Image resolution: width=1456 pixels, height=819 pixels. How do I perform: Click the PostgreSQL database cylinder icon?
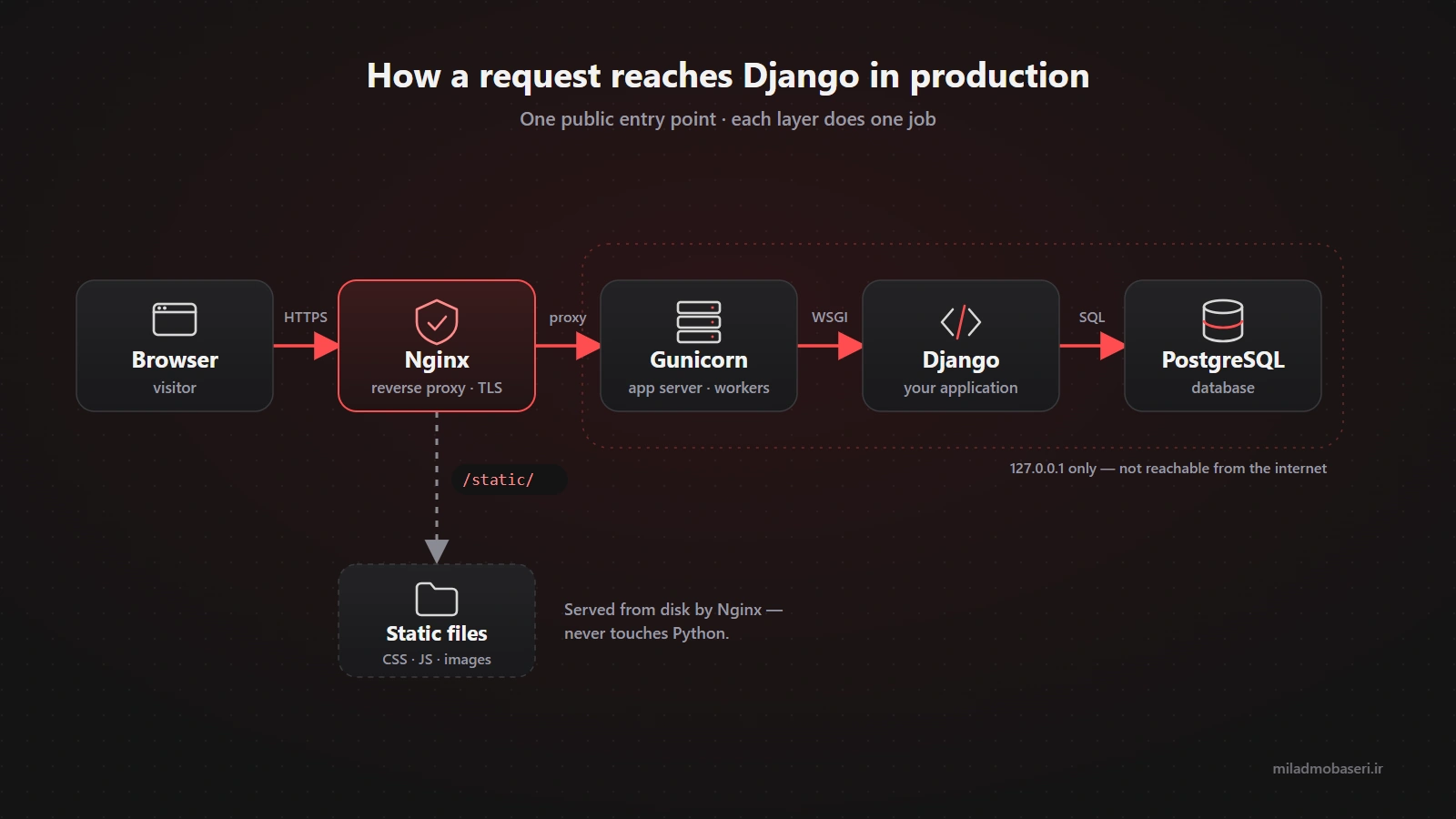1223,320
